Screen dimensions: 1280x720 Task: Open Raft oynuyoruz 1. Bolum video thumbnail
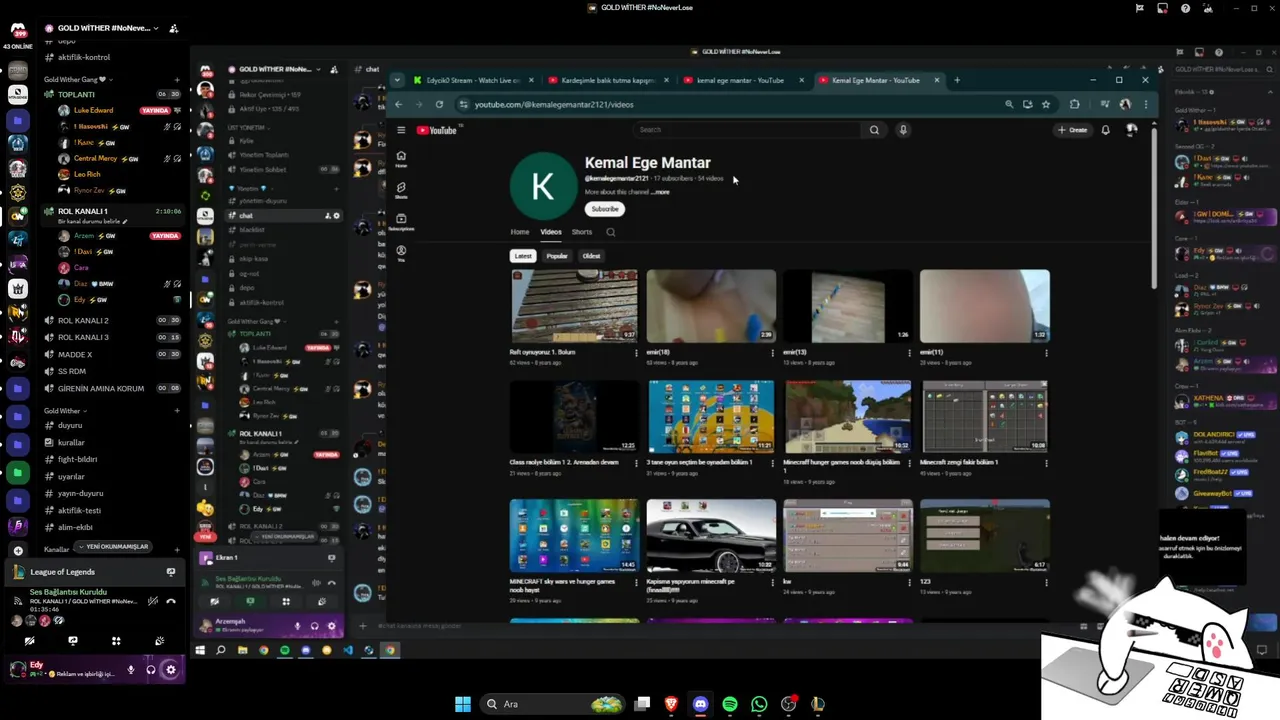pyautogui.click(x=574, y=306)
